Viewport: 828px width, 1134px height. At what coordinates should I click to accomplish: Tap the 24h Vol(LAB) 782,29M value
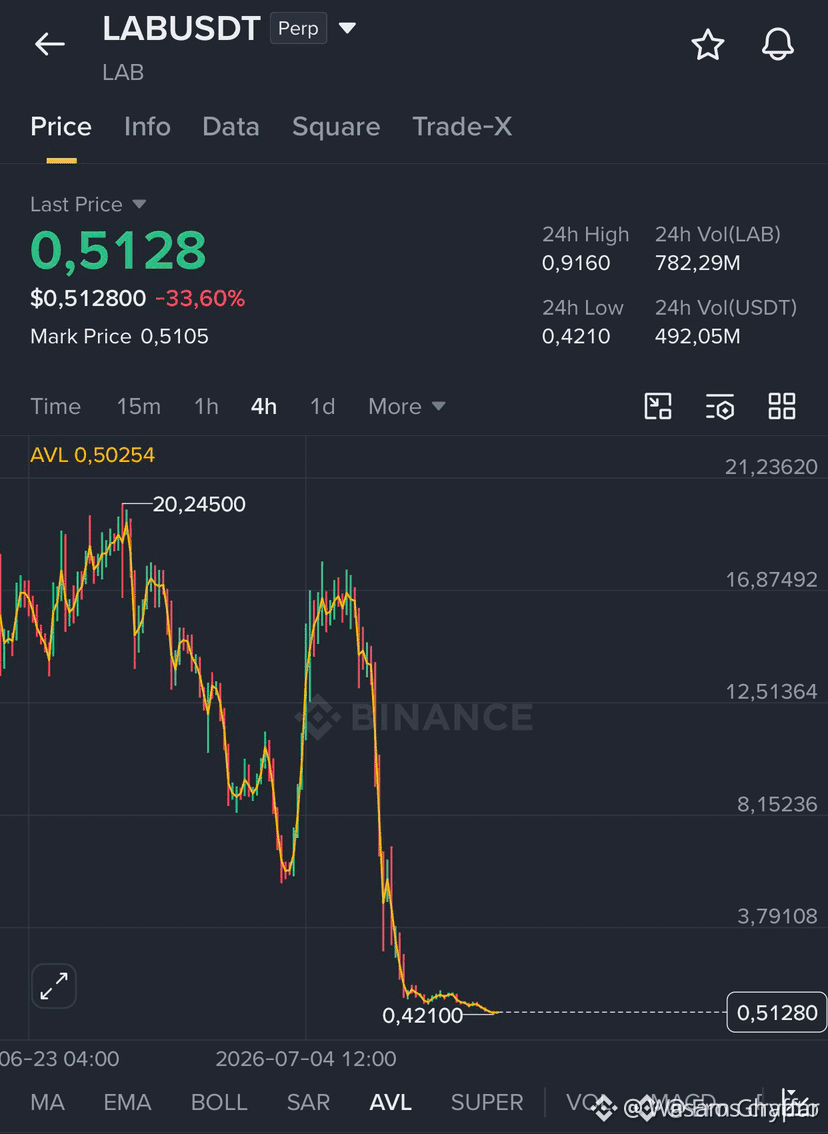tap(698, 263)
